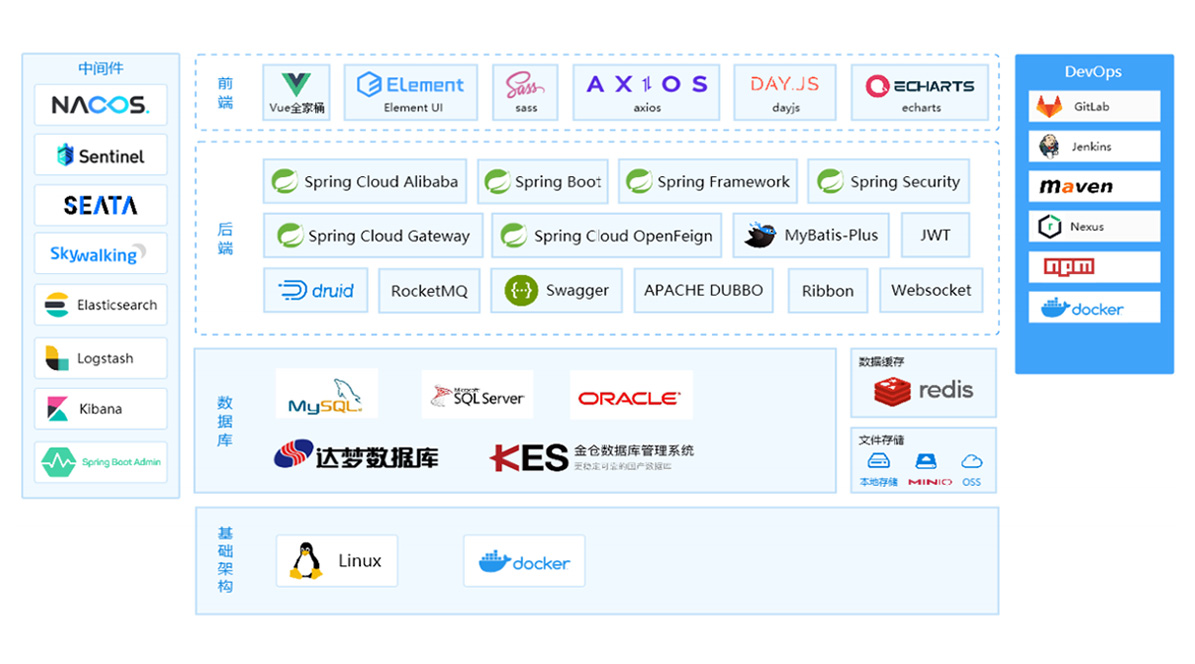
Task: Select the MyBatis-Plus bird icon
Action: coord(760,236)
